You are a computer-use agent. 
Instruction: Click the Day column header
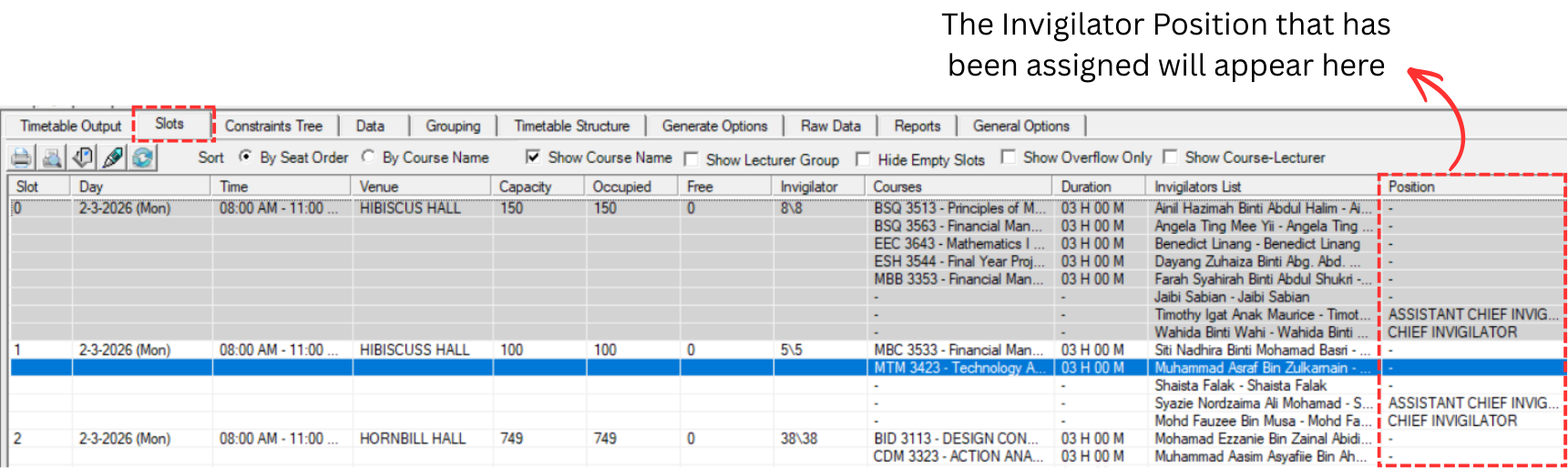click(x=142, y=186)
